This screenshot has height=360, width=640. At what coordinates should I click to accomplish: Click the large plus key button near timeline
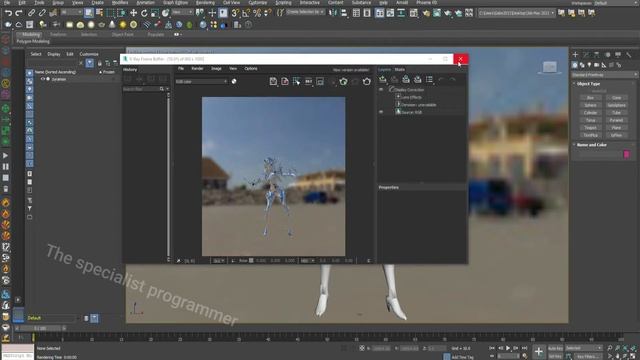(x=538, y=351)
